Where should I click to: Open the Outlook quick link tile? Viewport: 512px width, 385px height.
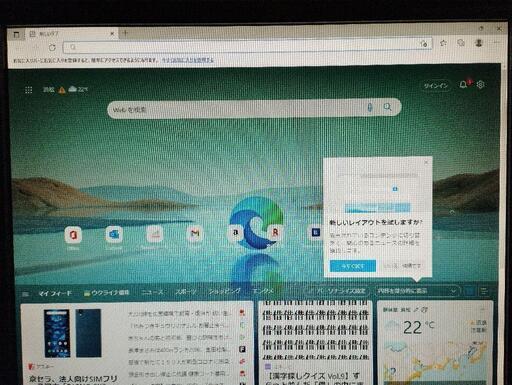click(x=114, y=234)
